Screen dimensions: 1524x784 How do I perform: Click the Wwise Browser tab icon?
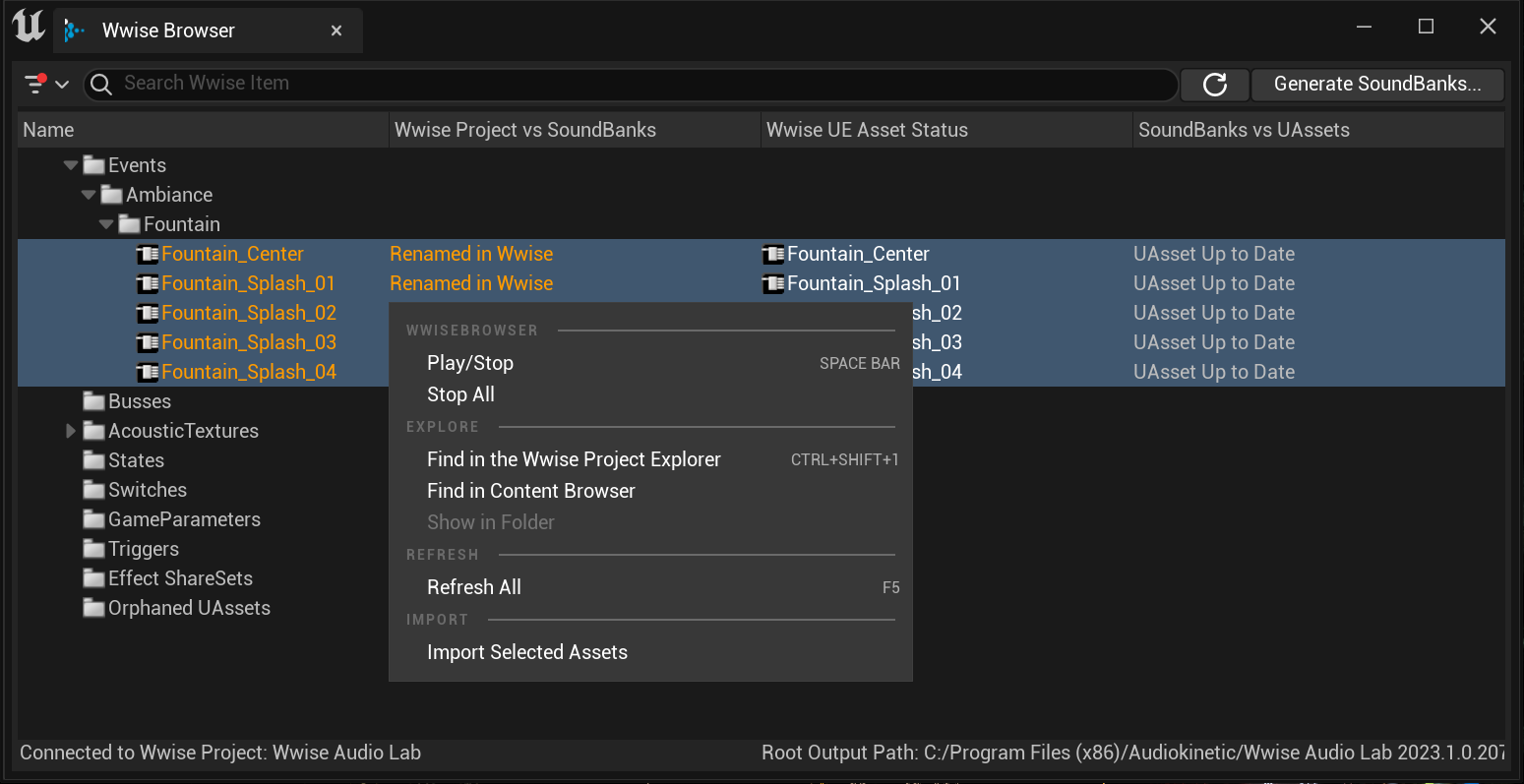click(74, 30)
